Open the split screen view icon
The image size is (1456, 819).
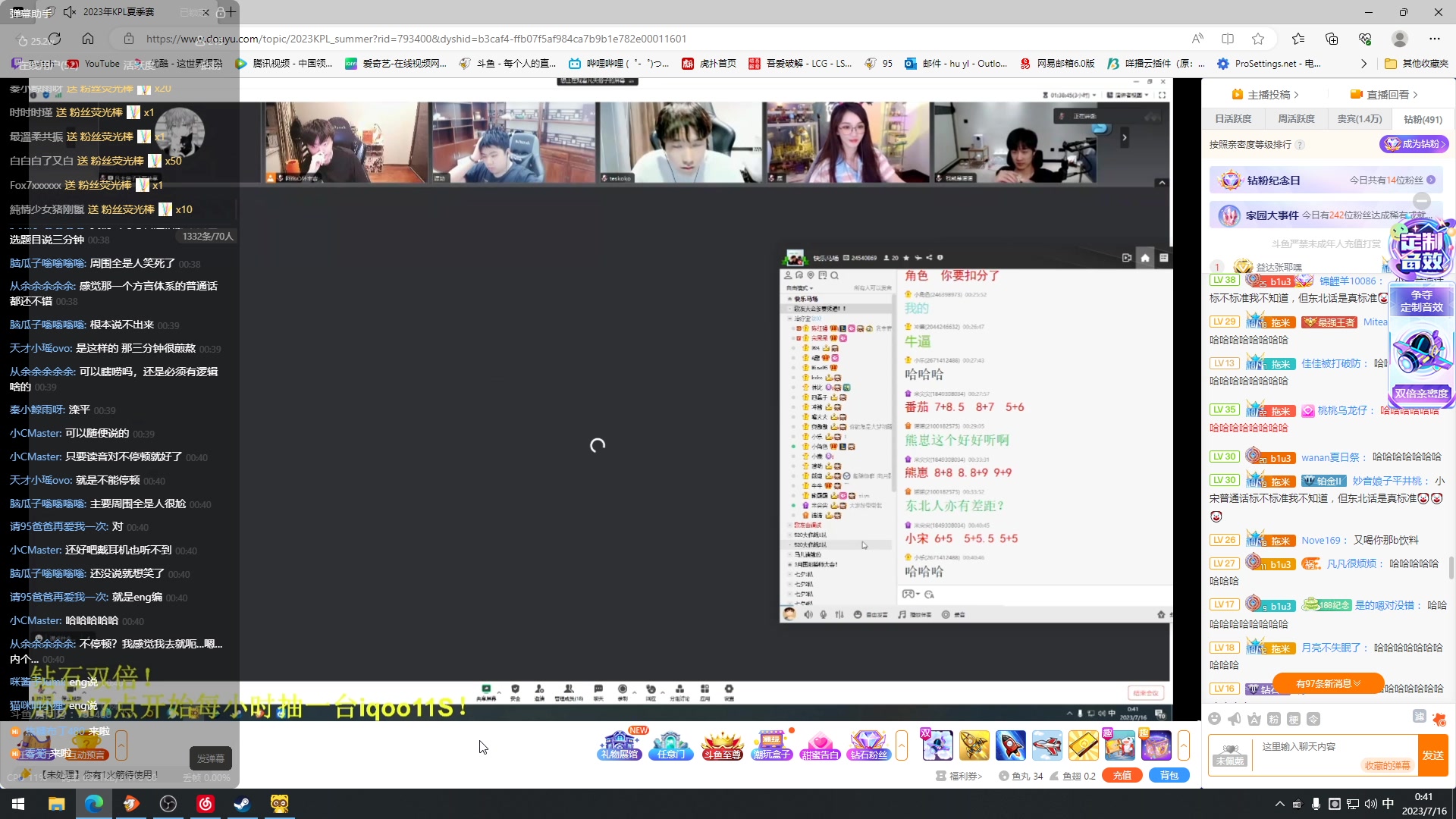coord(1228,39)
